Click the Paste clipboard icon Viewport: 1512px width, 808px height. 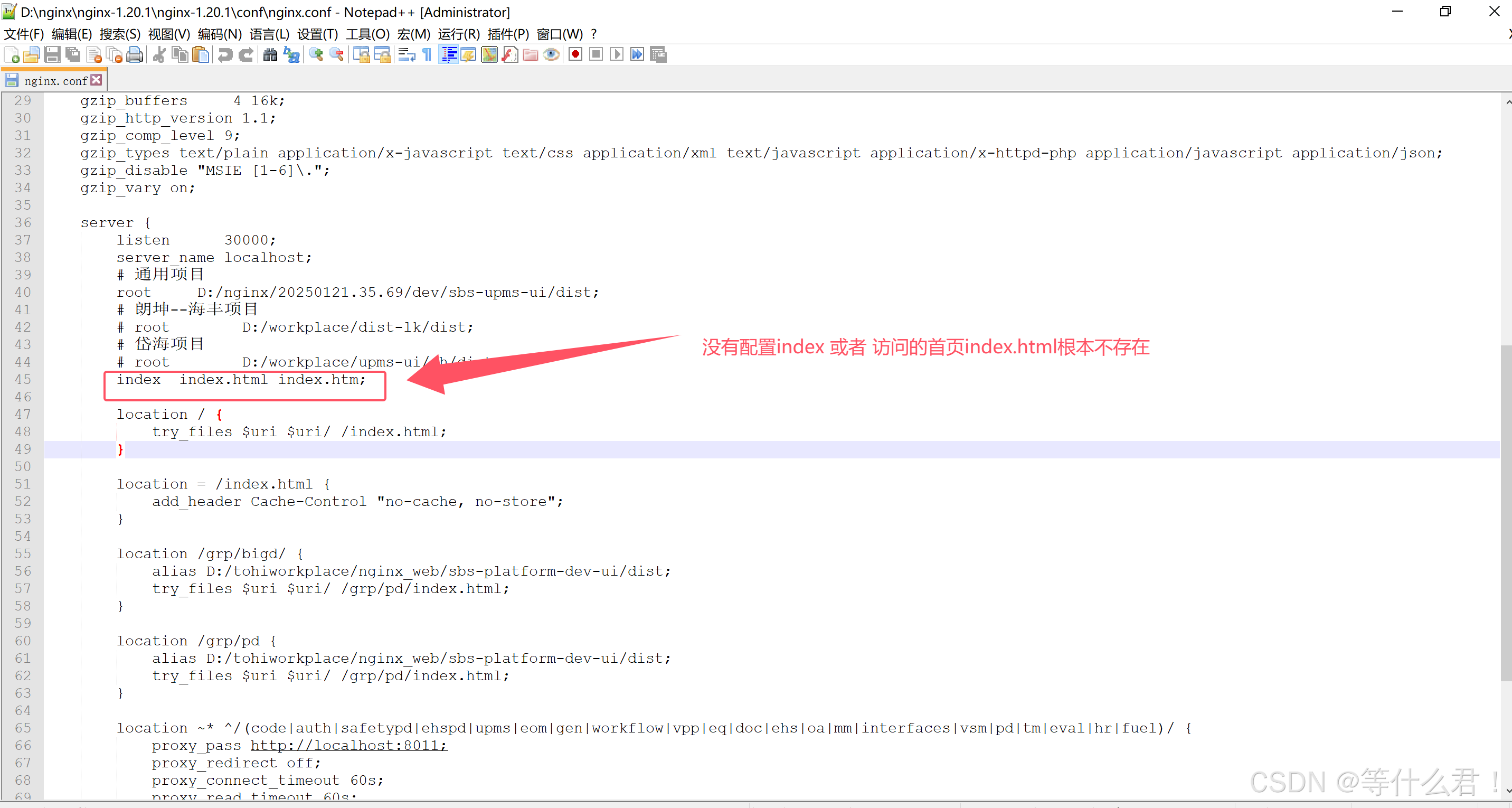point(201,54)
